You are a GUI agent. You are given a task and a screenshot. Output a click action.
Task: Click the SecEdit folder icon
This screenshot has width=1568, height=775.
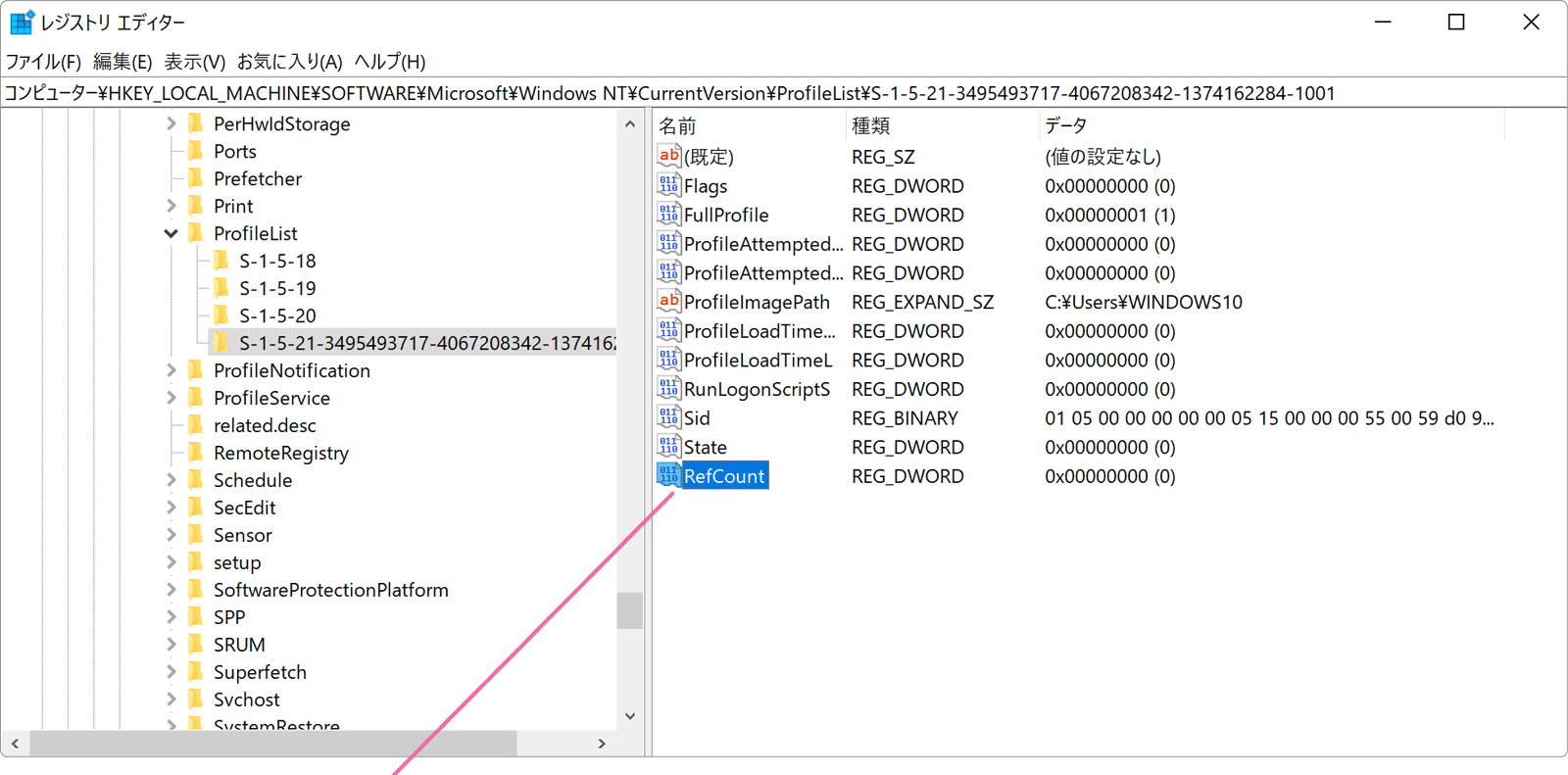click(x=196, y=508)
